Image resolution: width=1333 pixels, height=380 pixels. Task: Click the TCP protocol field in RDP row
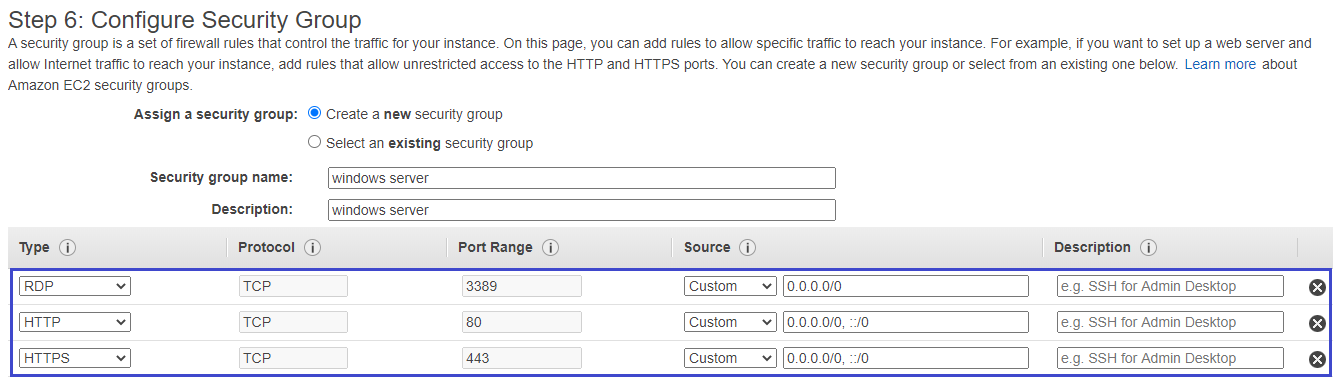click(x=293, y=286)
